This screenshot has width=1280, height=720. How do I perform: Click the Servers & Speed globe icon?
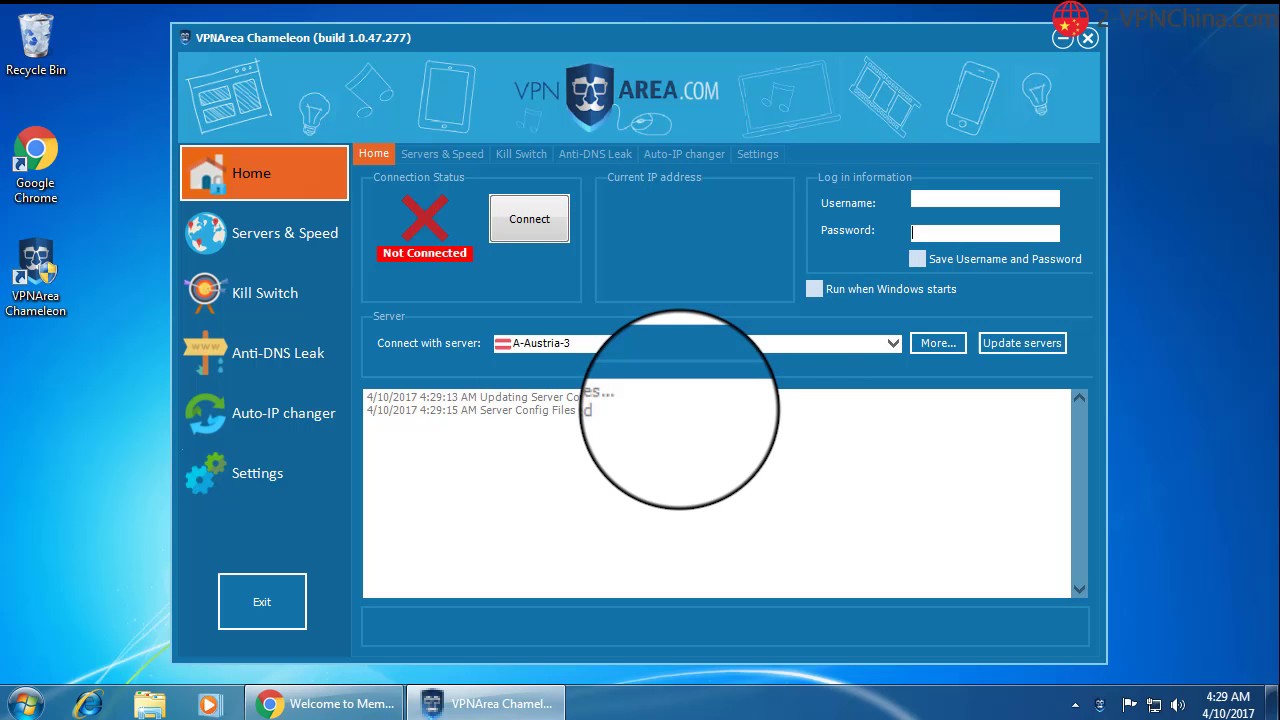[x=205, y=233]
